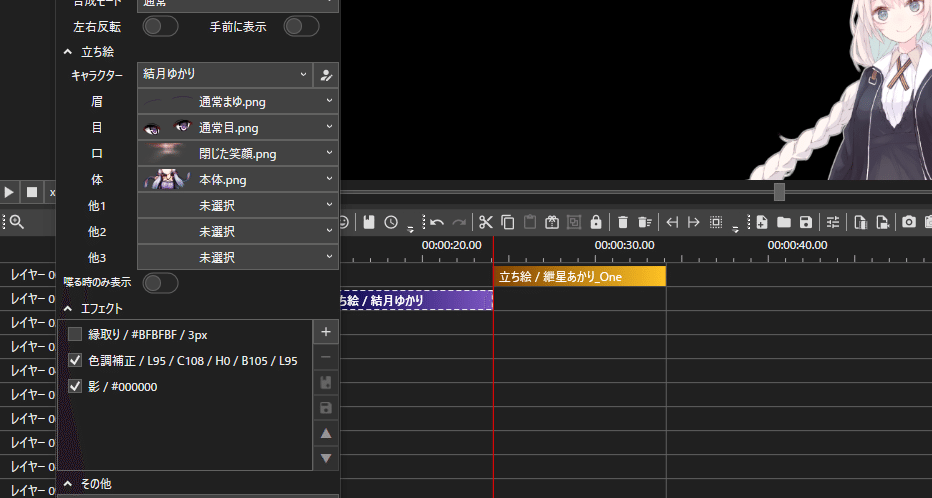This screenshot has width=932, height=498.
Task: Open the 眉 dropdown showing 通常まゆ.png
Action: click(x=238, y=101)
